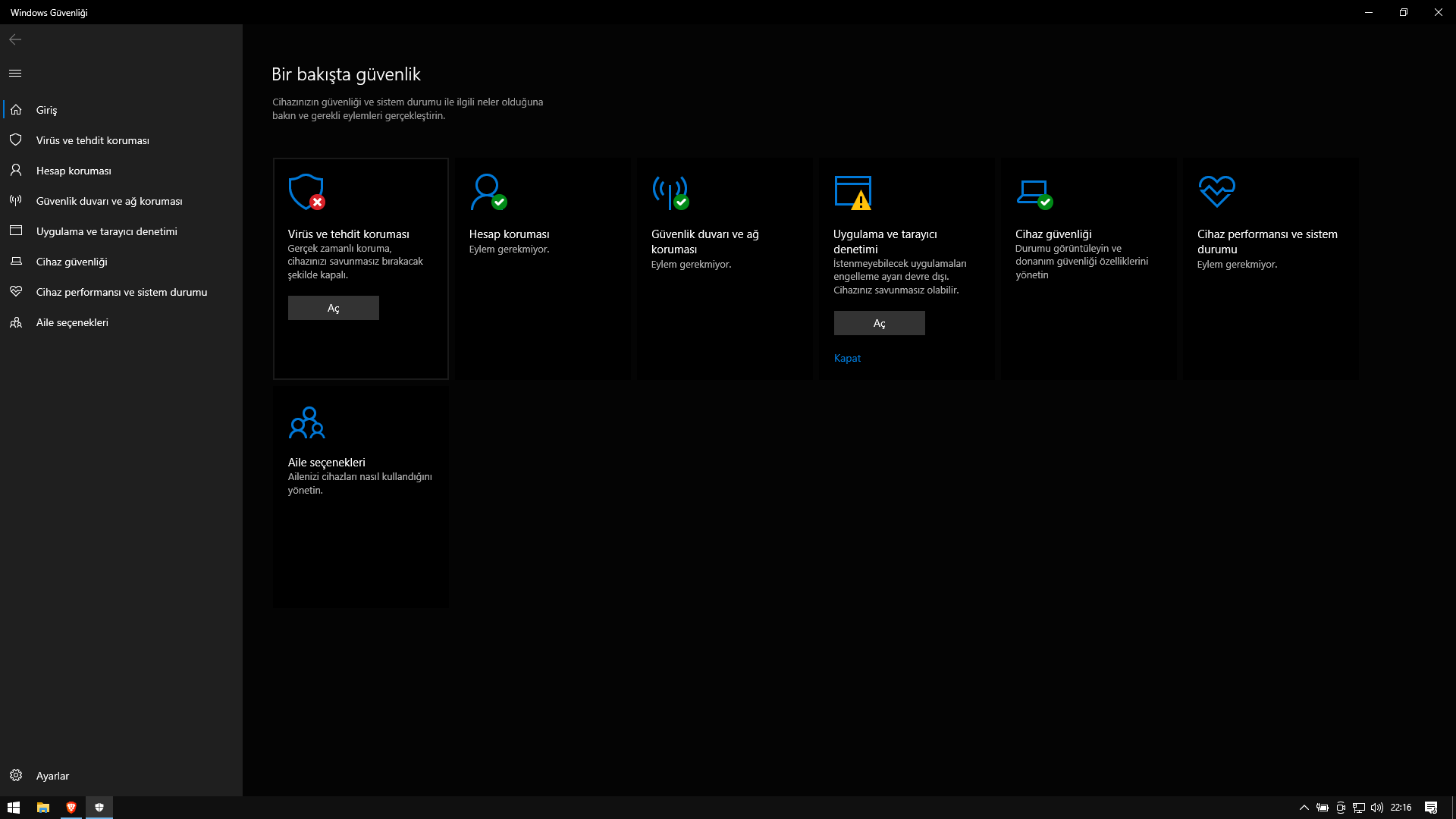This screenshot has height=819, width=1456.
Task: Open Güvenlik duvarı ve ağ koruması in sidebar
Action: click(x=121, y=201)
